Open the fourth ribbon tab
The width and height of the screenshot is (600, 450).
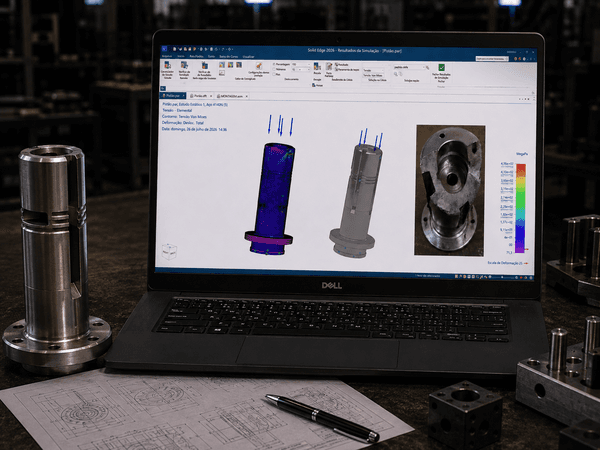point(212,57)
